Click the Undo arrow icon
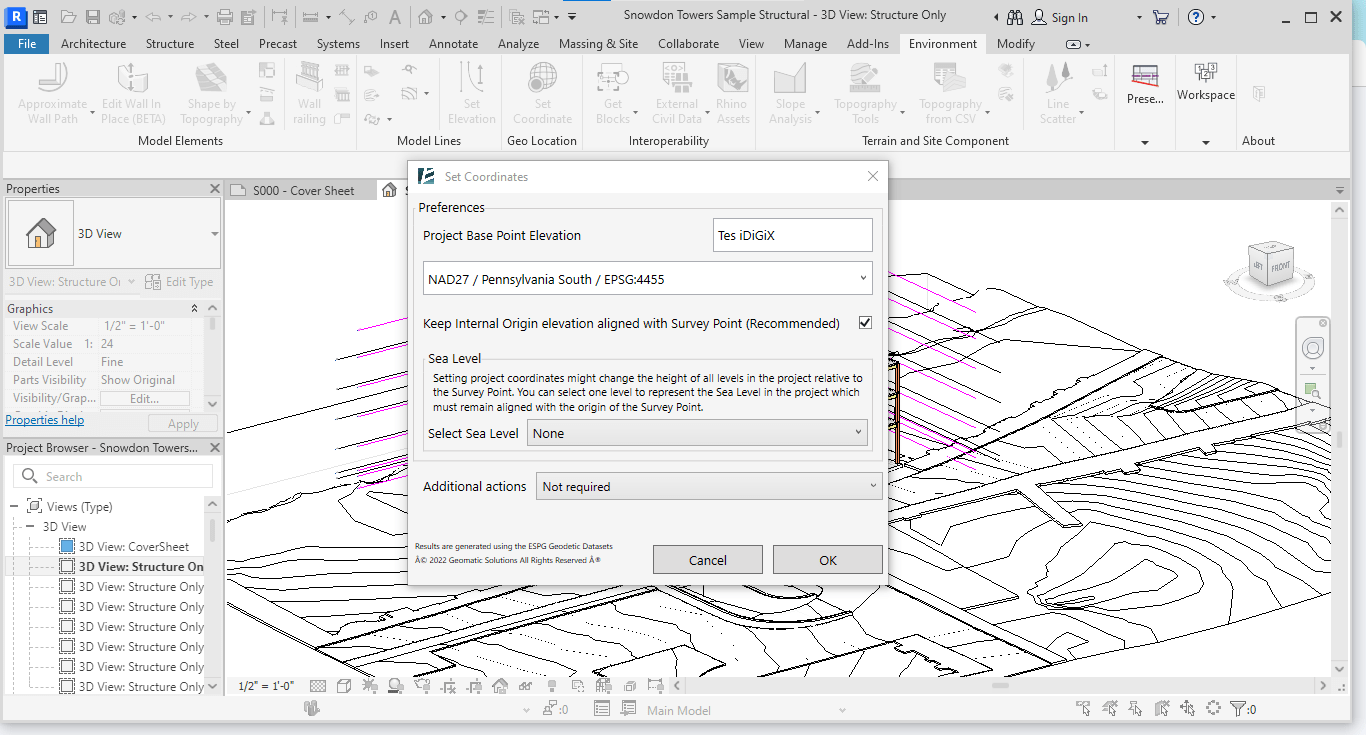This screenshot has width=1366, height=735. (152, 17)
